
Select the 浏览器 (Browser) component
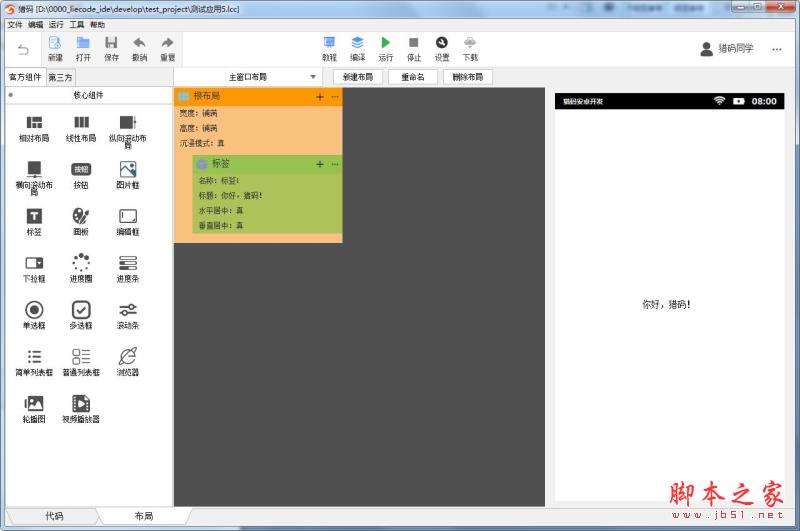click(128, 362)
